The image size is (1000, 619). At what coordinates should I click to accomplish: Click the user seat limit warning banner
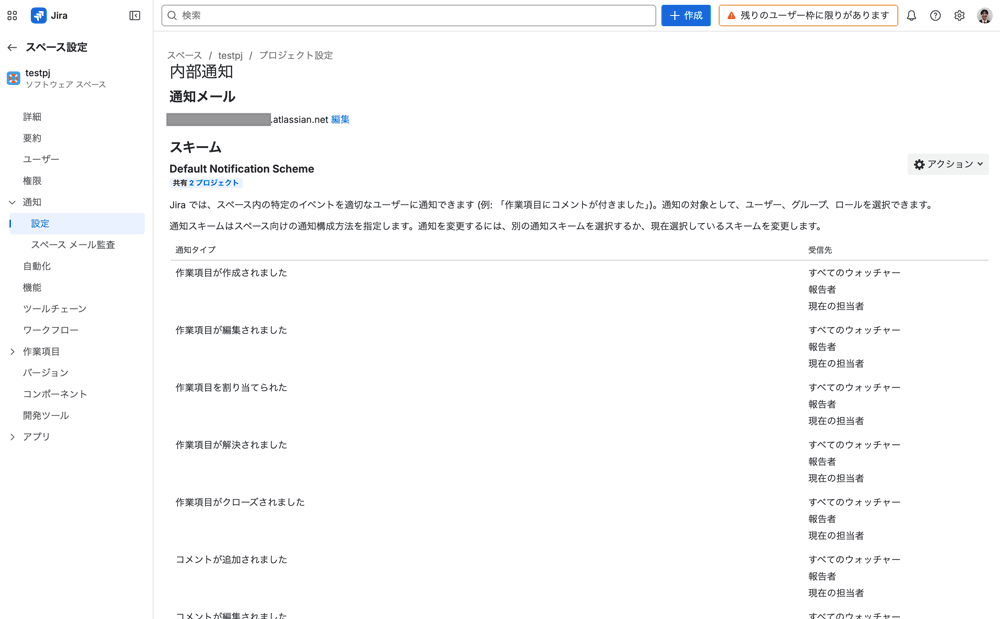tap(808, 15)
